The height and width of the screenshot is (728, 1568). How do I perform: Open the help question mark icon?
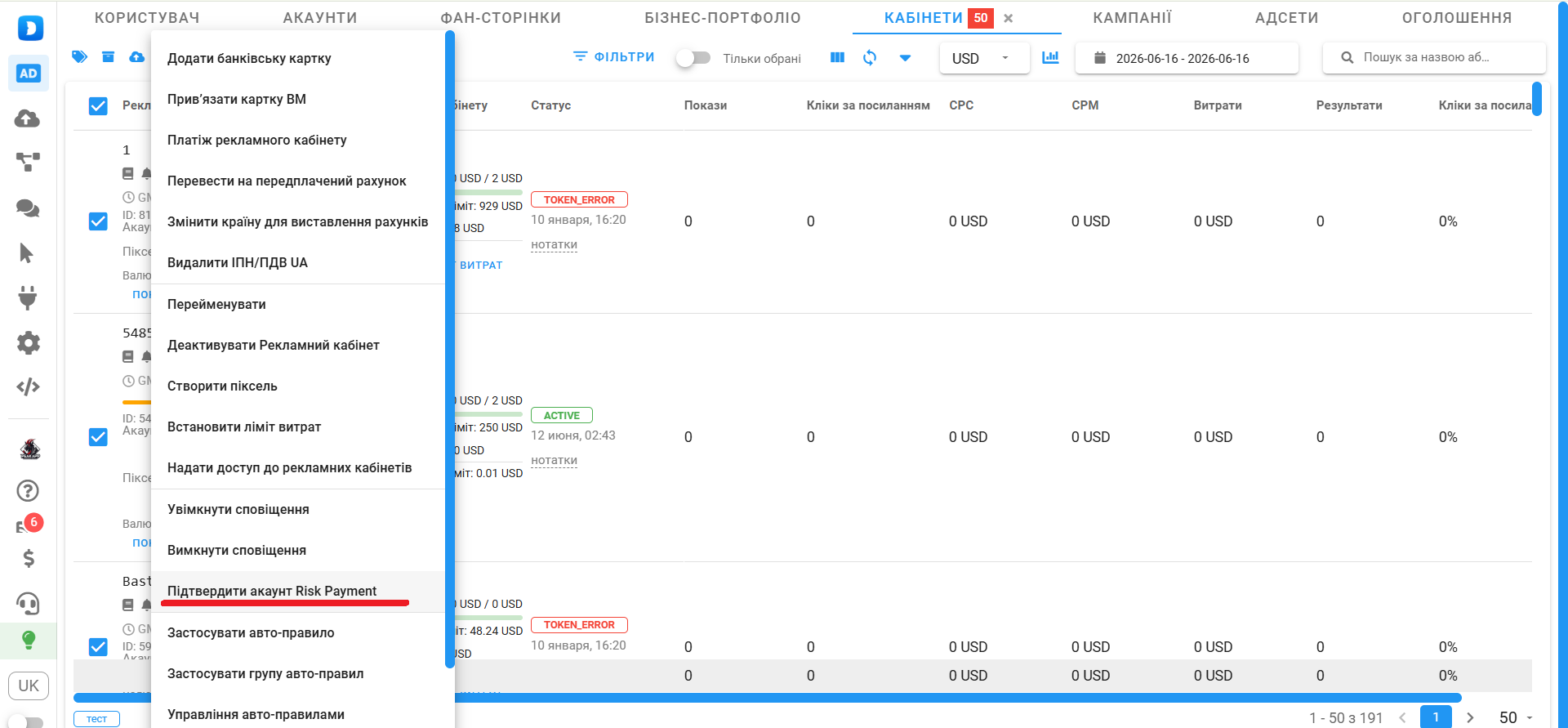tap(28, 490)
